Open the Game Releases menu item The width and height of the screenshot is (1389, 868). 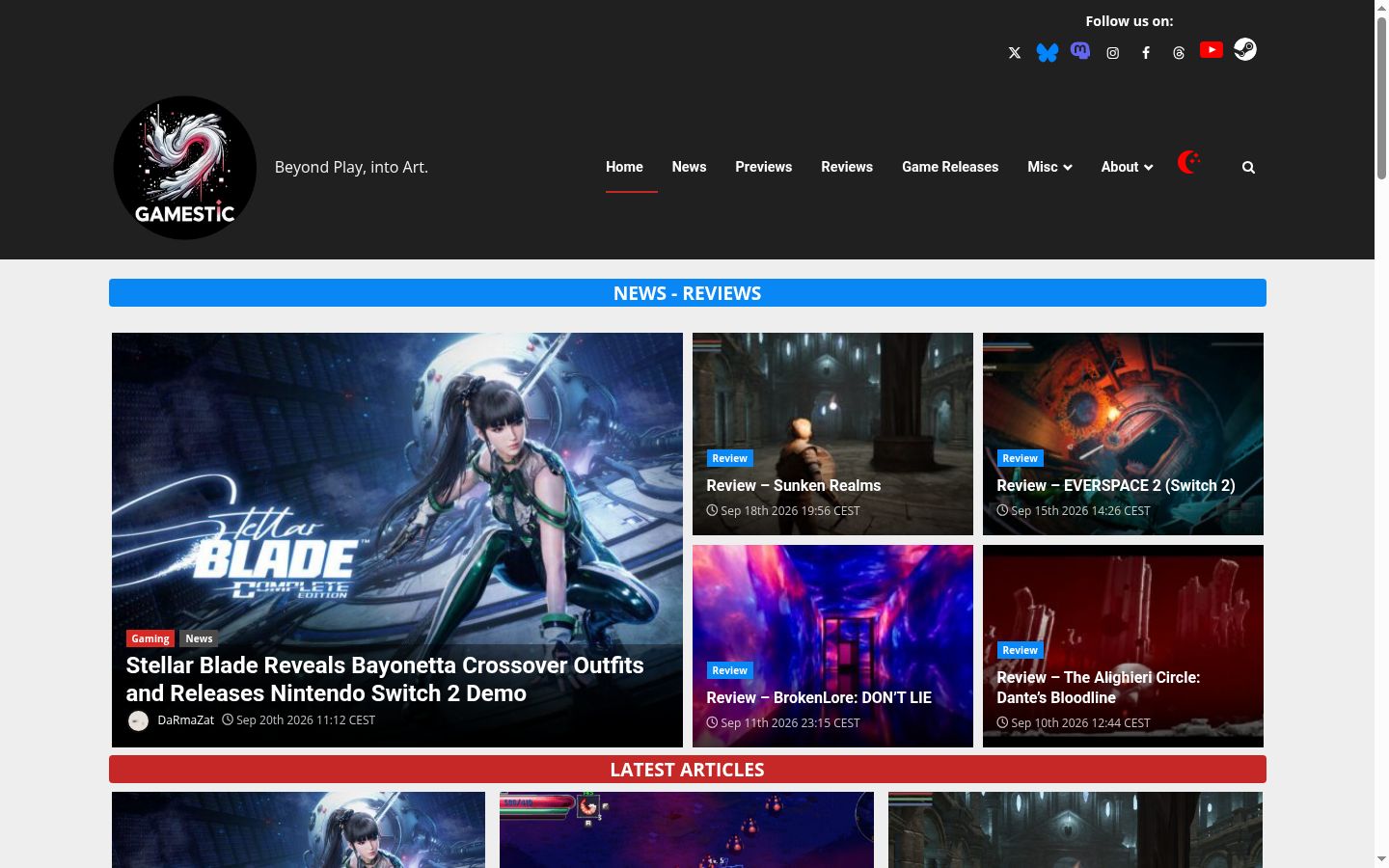pos(950,167)
